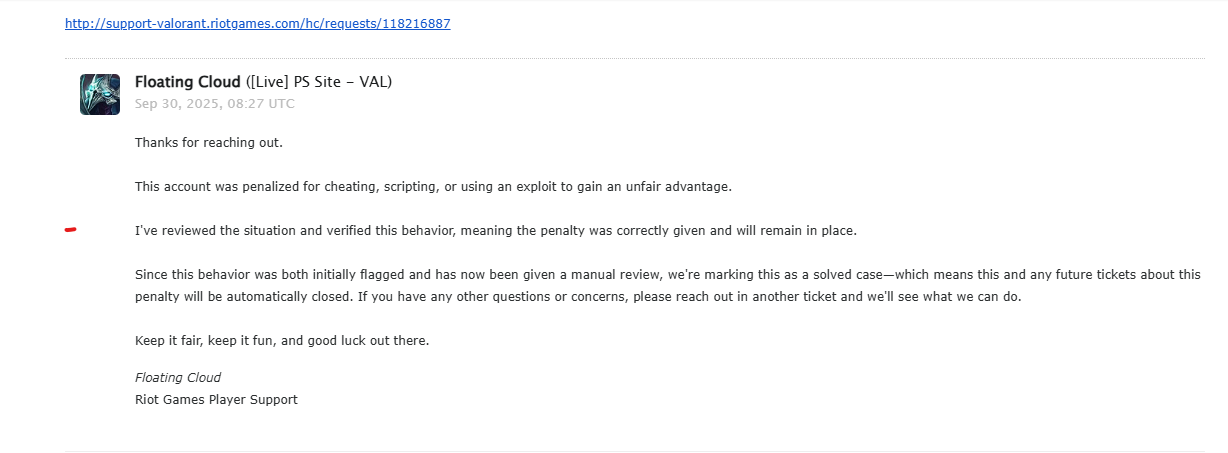
Task: Click the "Thanks for reaching out." line
Action: point(209,142)
